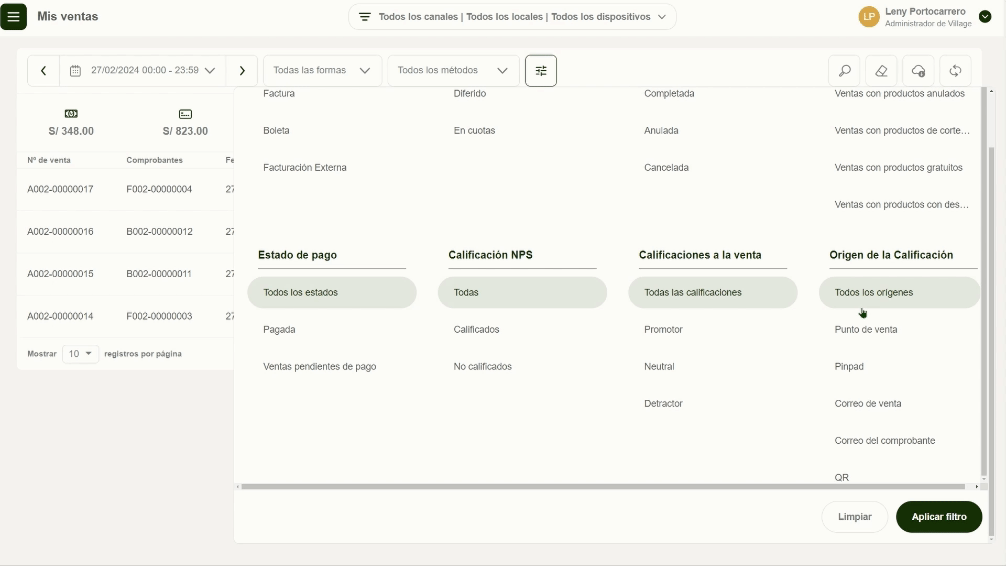Click the search magnifier icon
Viewport: 1006px width, 566px height.
[844, 71]
